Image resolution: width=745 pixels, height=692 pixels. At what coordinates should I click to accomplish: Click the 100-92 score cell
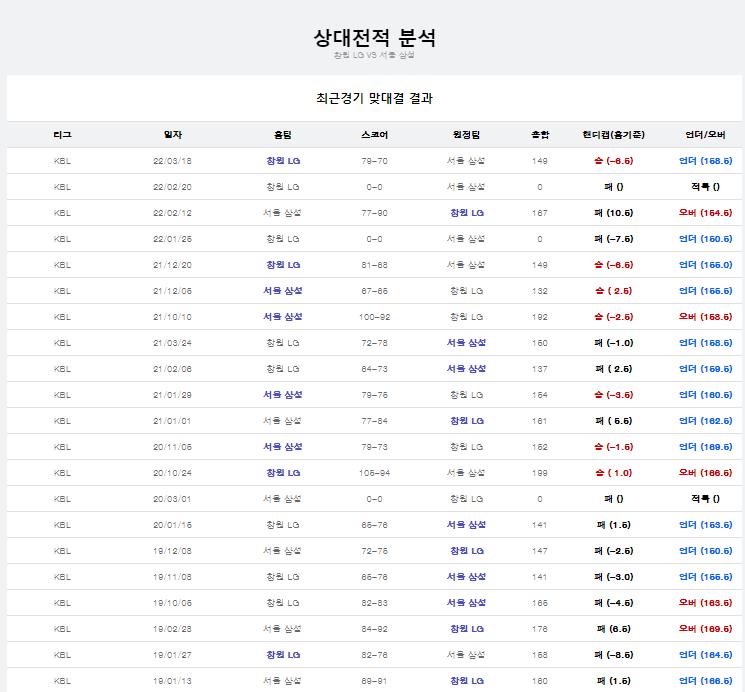click(374, 317)
